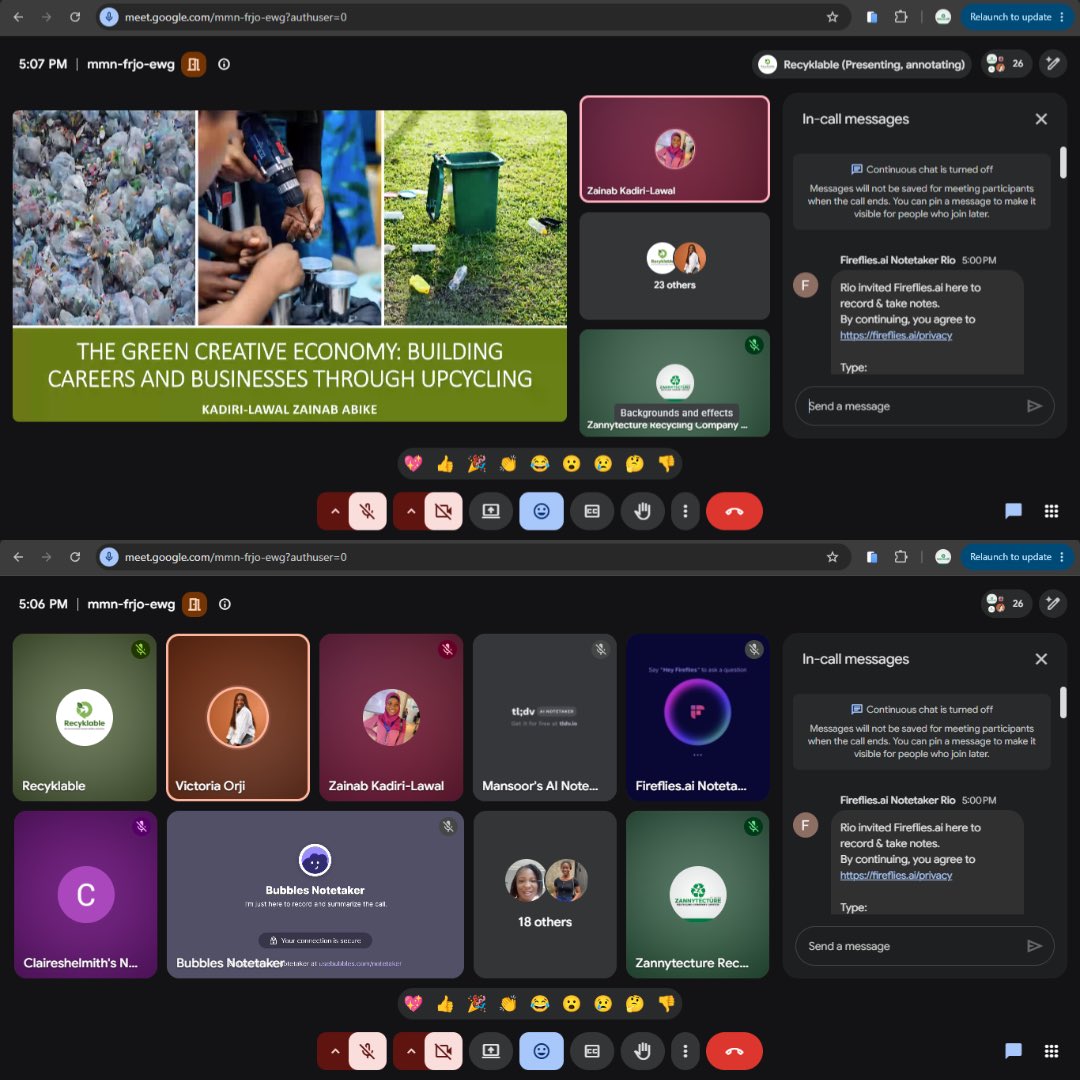Click the meeting details info icon beside the 5:06 PM clock

click(225, 604)
